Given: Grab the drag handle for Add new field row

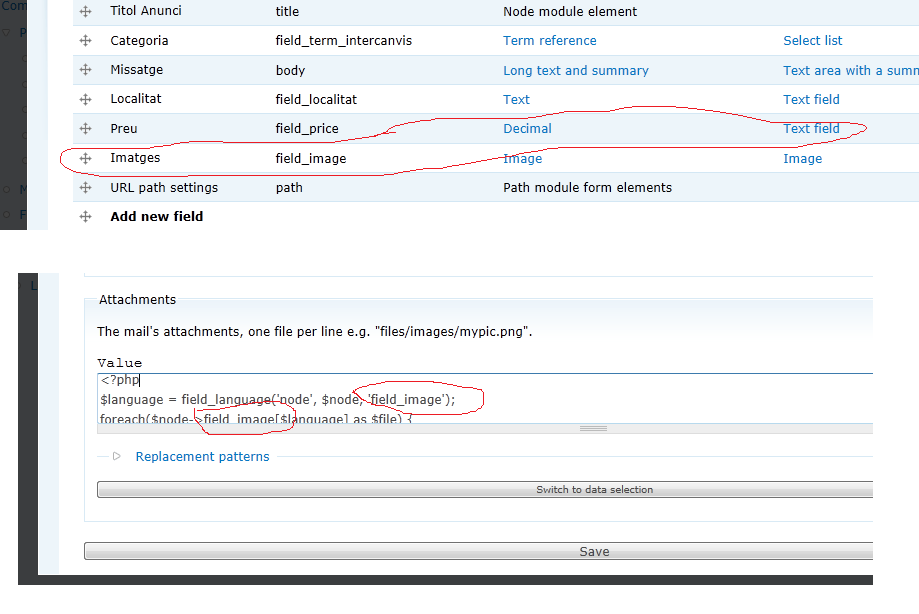Looking at the screenshot, I should (x=86, y=217).
